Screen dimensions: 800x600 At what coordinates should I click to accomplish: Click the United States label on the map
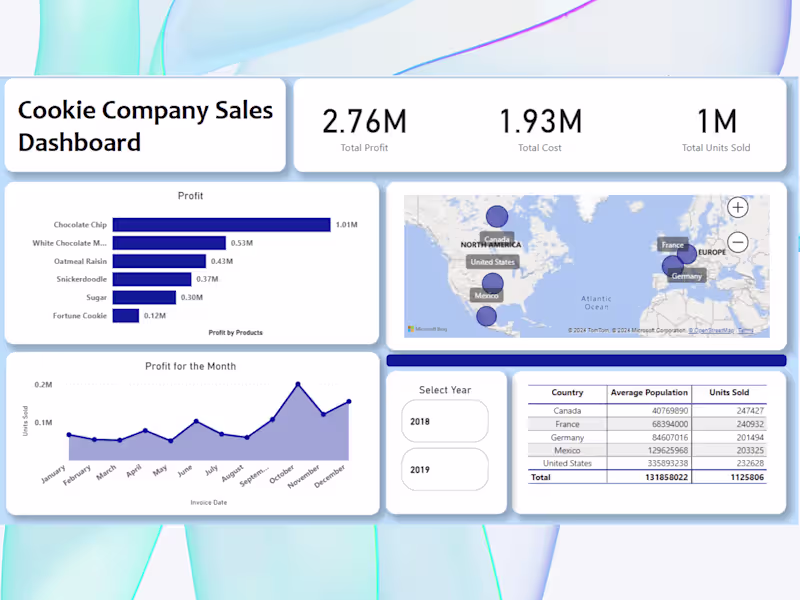point(492,261)
